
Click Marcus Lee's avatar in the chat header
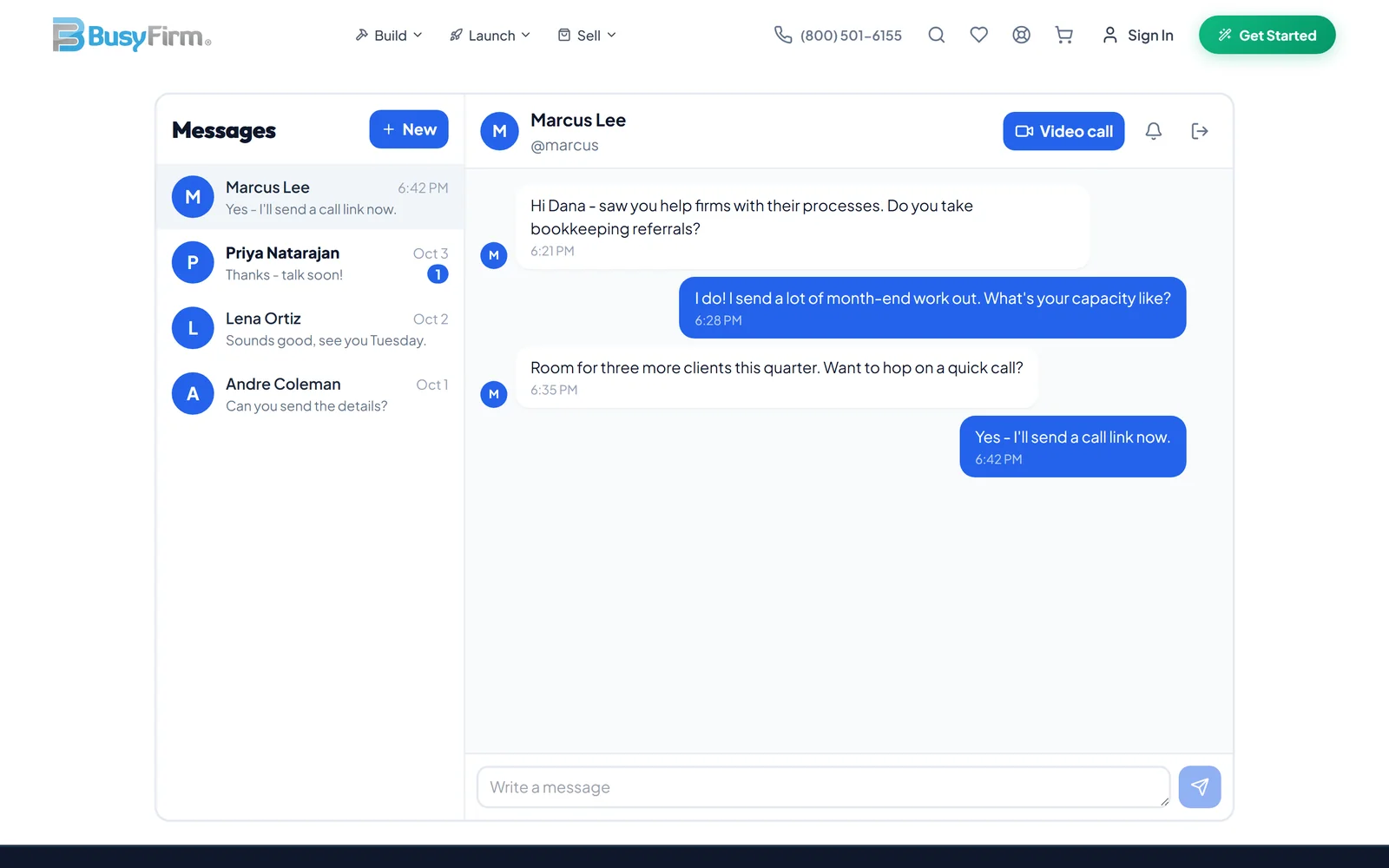click(x=499, y=131)
